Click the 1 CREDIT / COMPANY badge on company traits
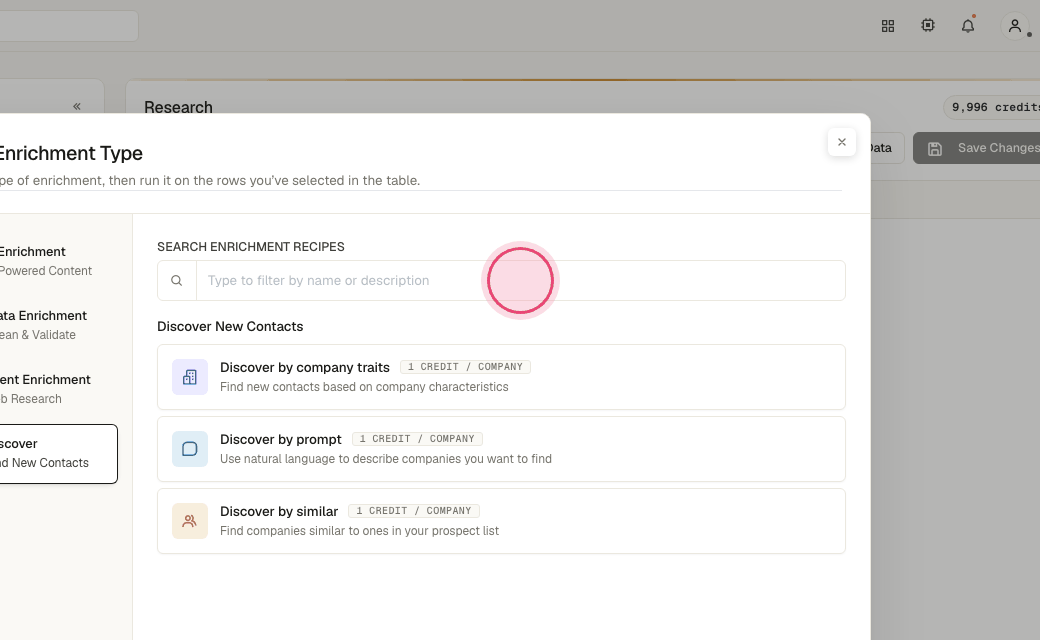 465,367
